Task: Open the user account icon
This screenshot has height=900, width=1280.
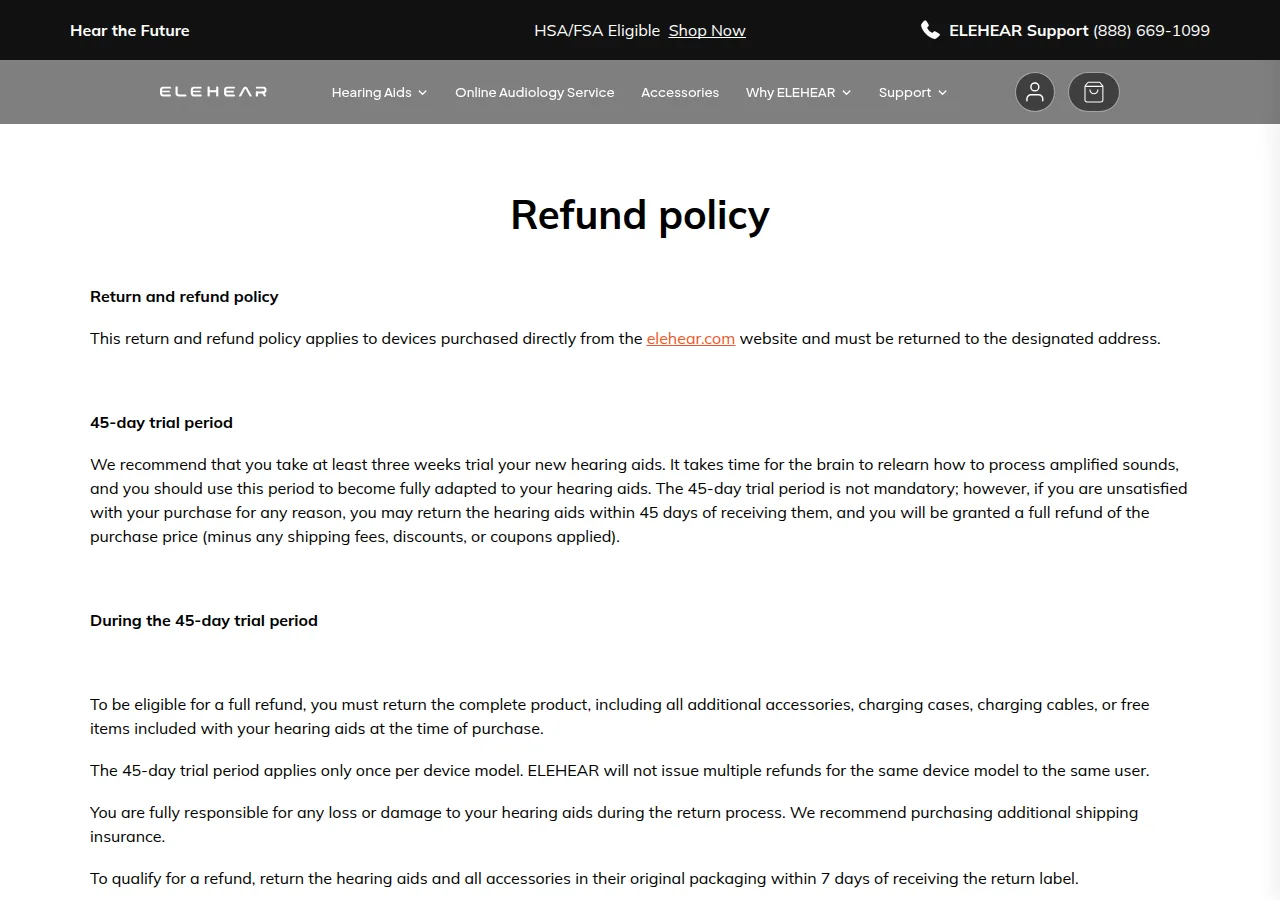Action: click(x=1034, y=92)
